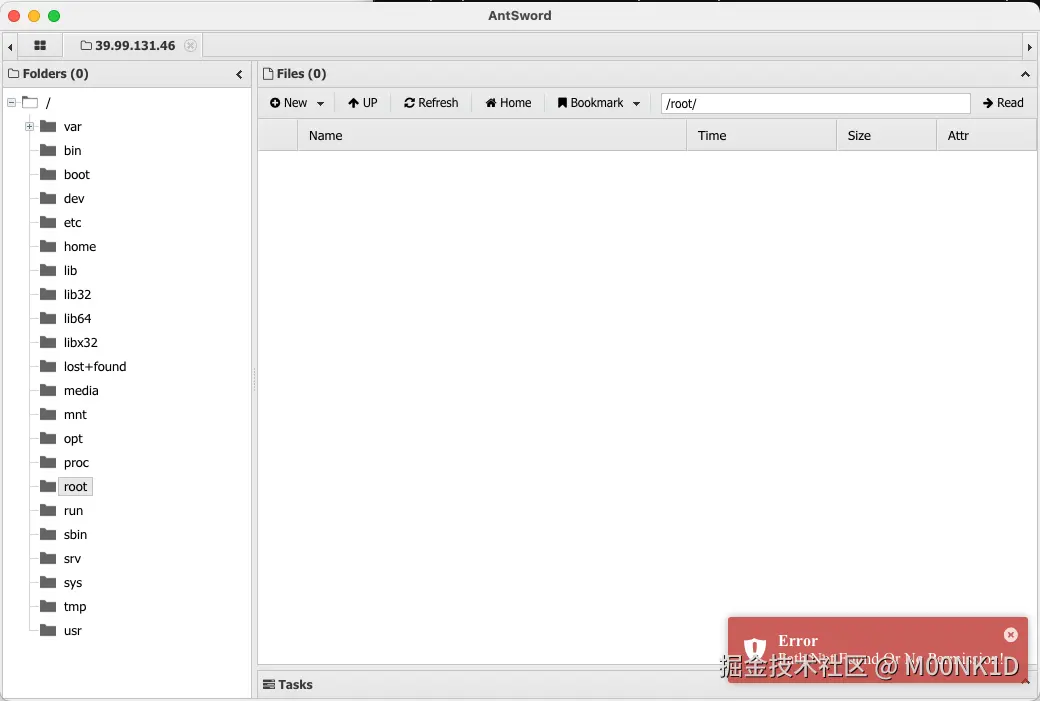The height and width of the screenshot is (701, 1040).
Task: Select the sys folder
Action: (73, 582)
